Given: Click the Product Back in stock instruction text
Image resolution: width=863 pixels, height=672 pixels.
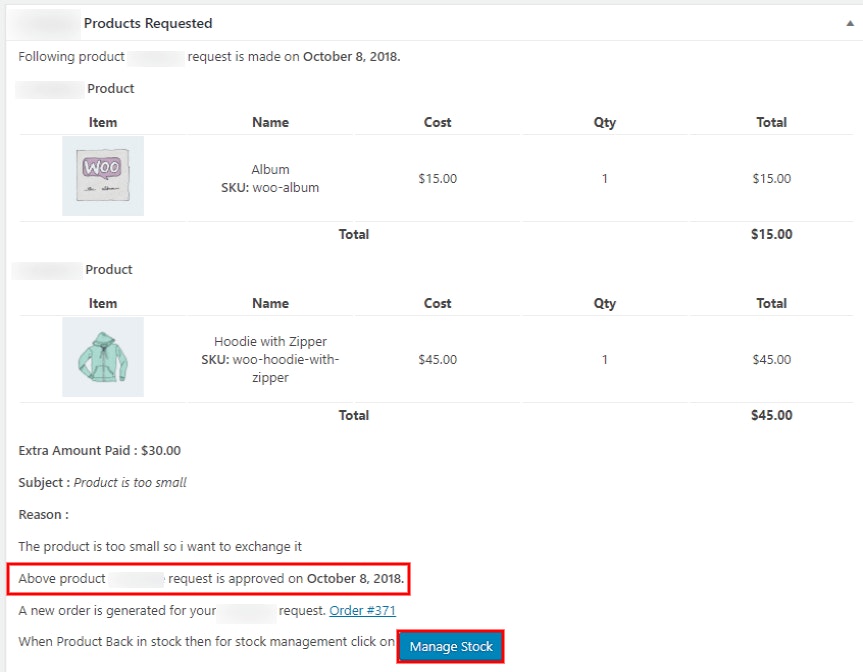Looking at the screenshot, I should 206,642.
